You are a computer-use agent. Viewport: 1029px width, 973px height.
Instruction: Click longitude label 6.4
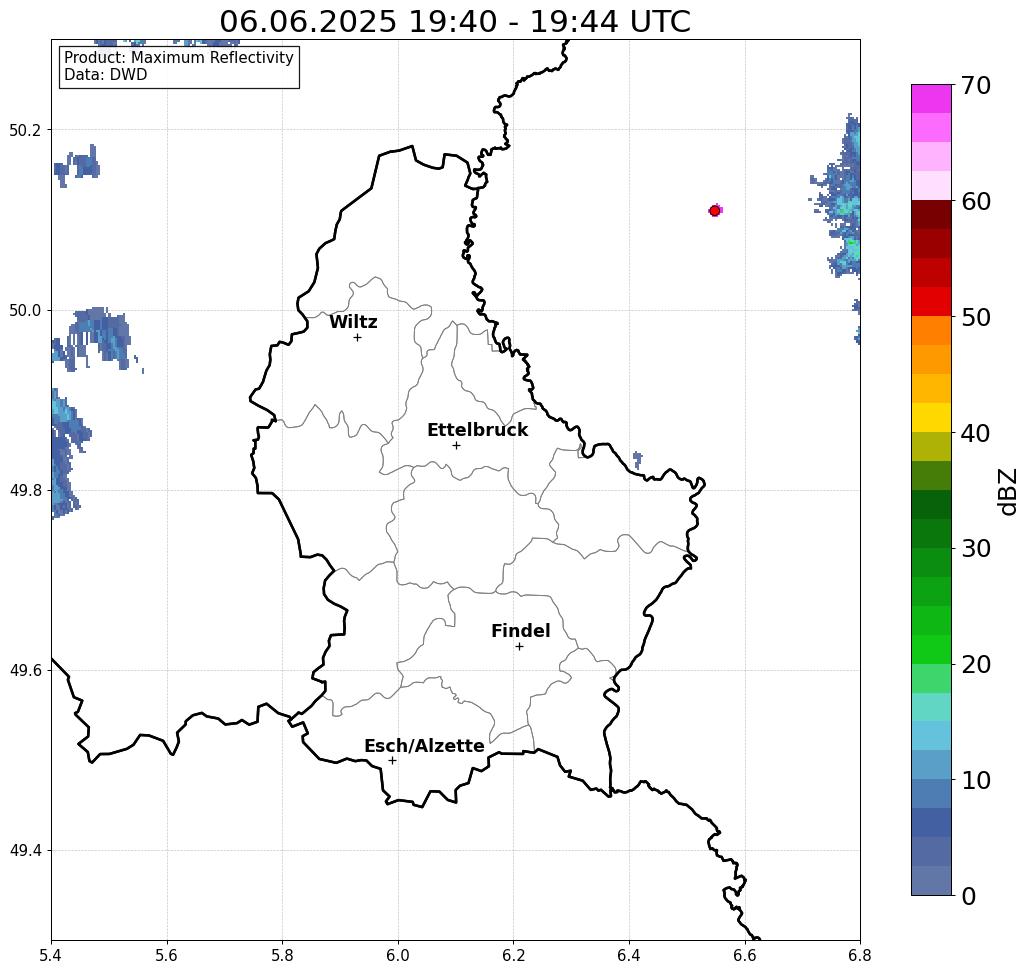click(x=629, y=955)
